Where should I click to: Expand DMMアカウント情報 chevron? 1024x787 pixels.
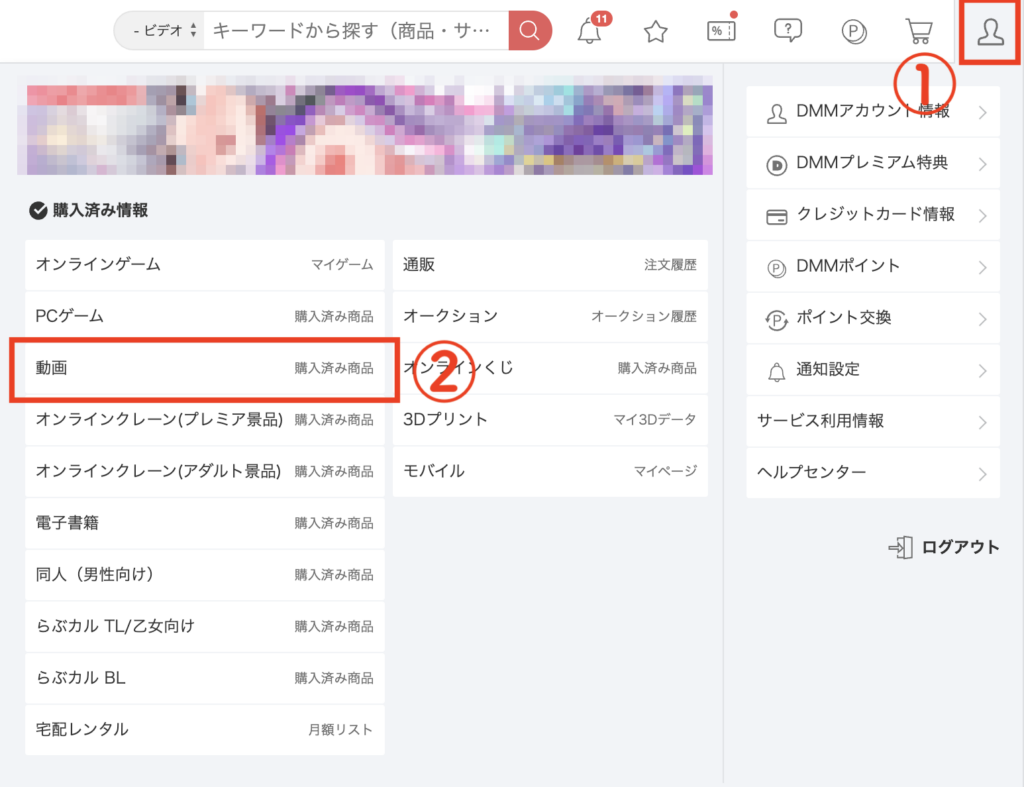click(x=982, y=112)
